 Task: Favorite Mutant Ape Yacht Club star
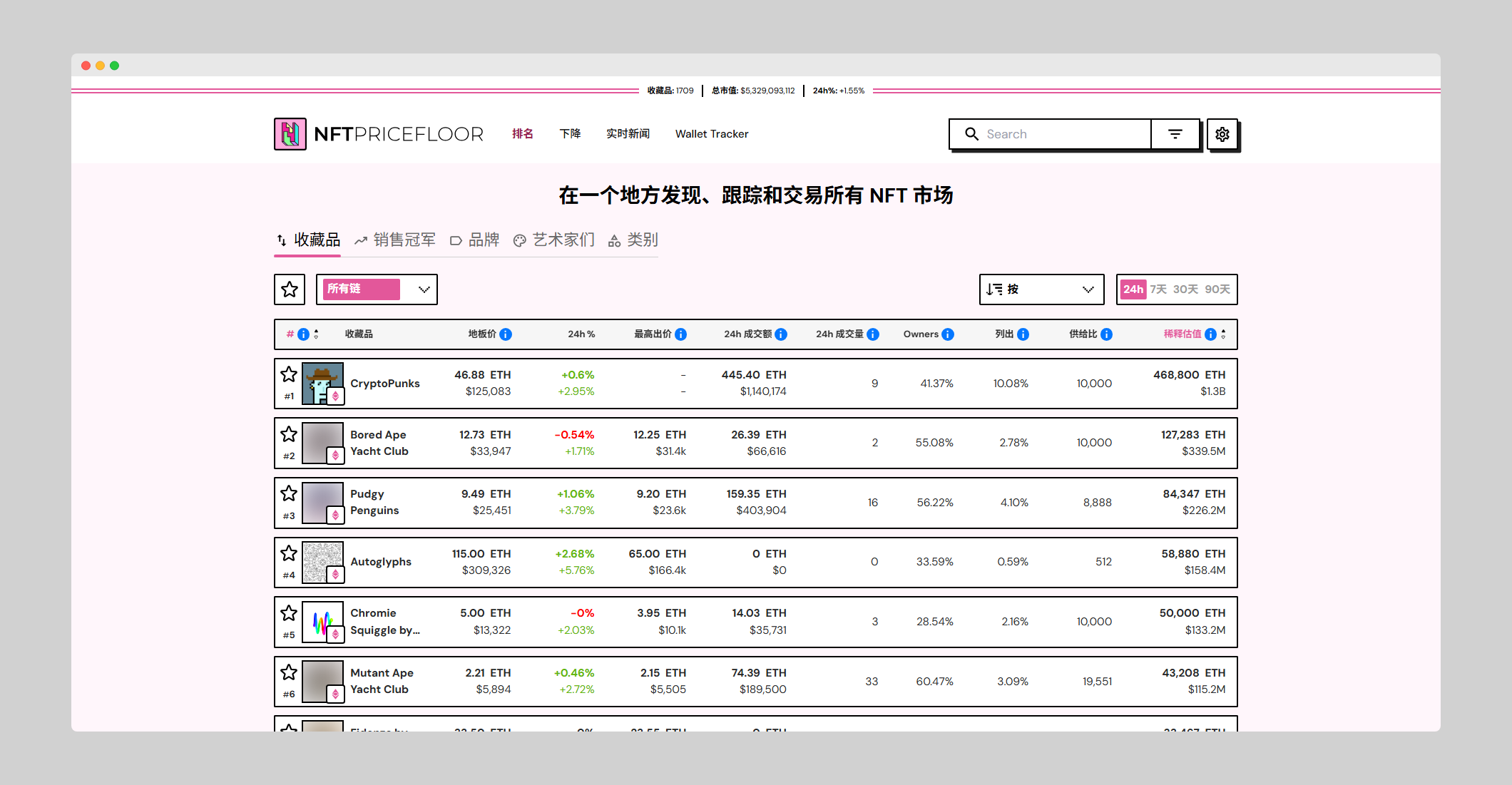(x=289, y=672)
